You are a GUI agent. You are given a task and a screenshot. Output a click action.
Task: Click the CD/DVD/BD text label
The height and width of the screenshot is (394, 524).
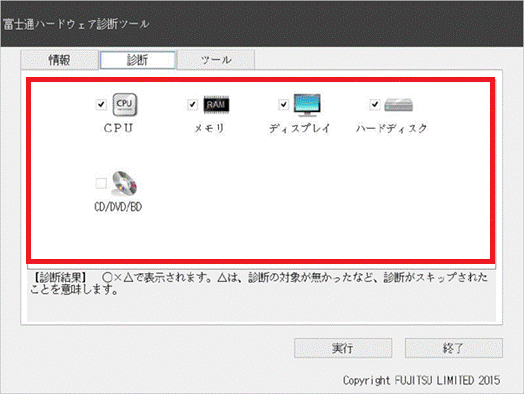tap(118, 207)
